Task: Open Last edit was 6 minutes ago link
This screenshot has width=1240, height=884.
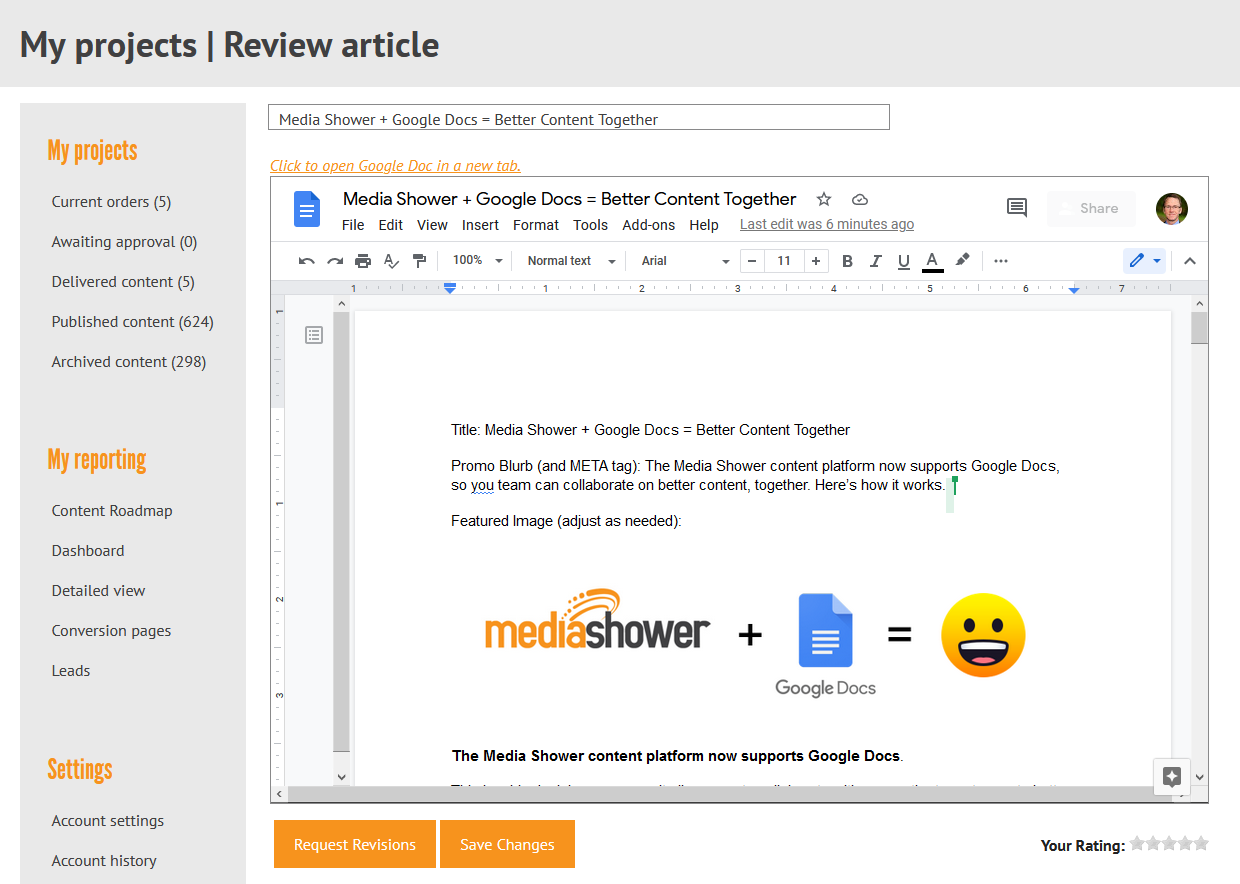Action: [x=827, y=225]
